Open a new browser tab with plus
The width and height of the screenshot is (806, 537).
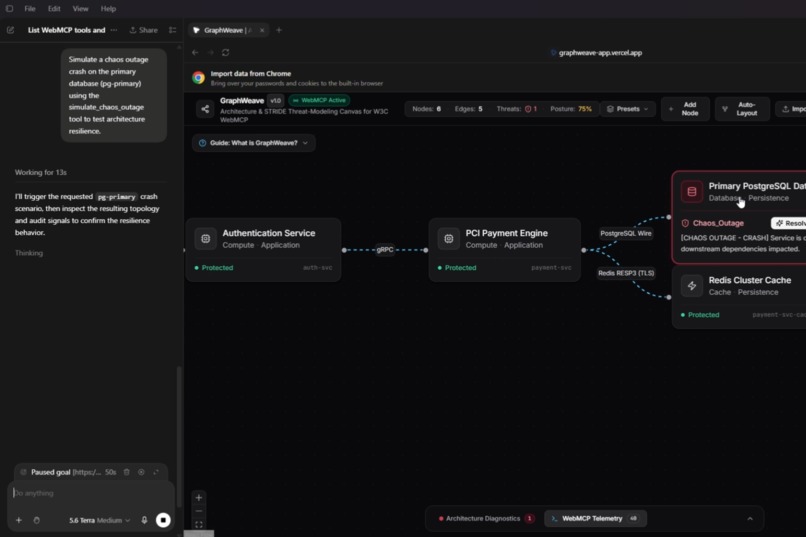point(279,30)
